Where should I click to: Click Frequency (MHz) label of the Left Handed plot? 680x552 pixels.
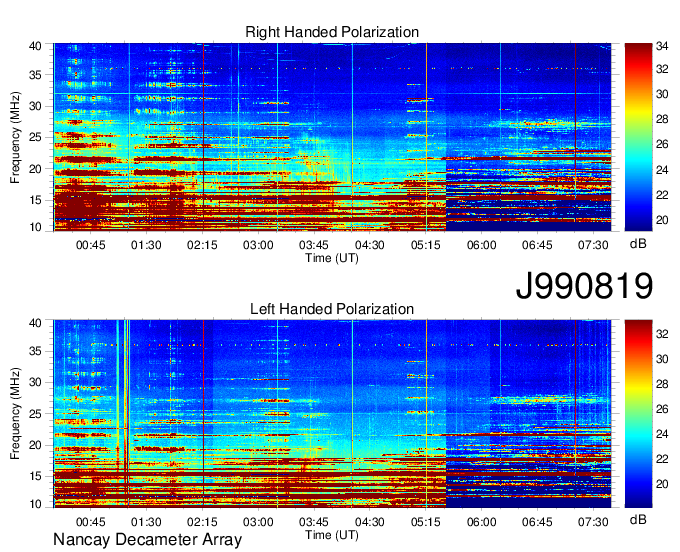[15, 414]
